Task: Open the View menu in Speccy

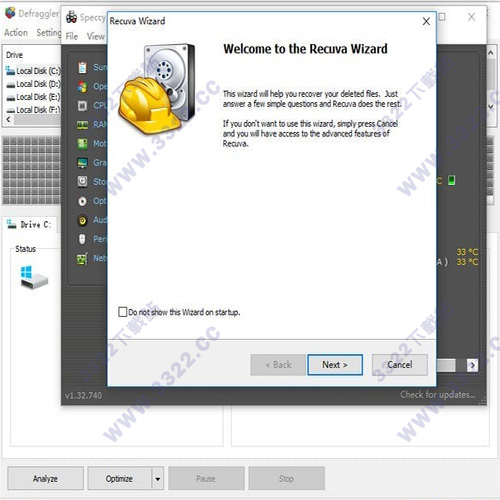Action: pyautogui.click(x=96, y=36)
